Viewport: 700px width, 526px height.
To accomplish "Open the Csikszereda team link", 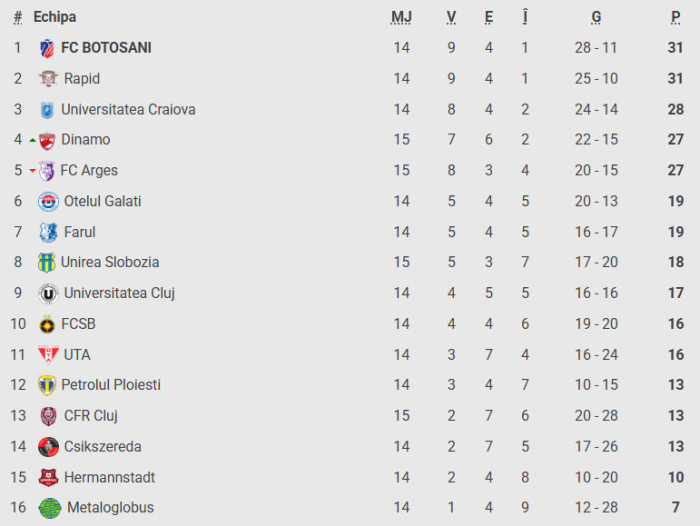I will 102,447.
